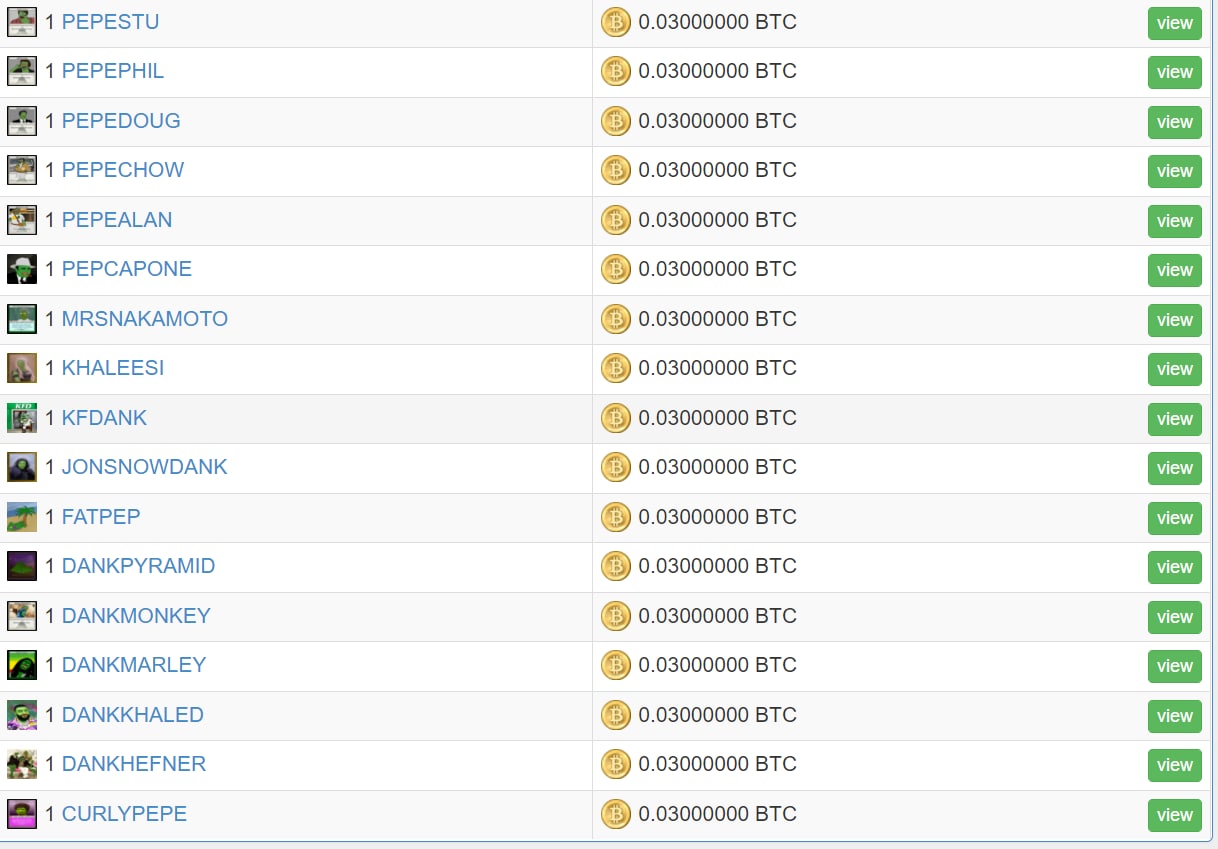
Task: Open the PEPEPHIL asset link
Action: 113,71
